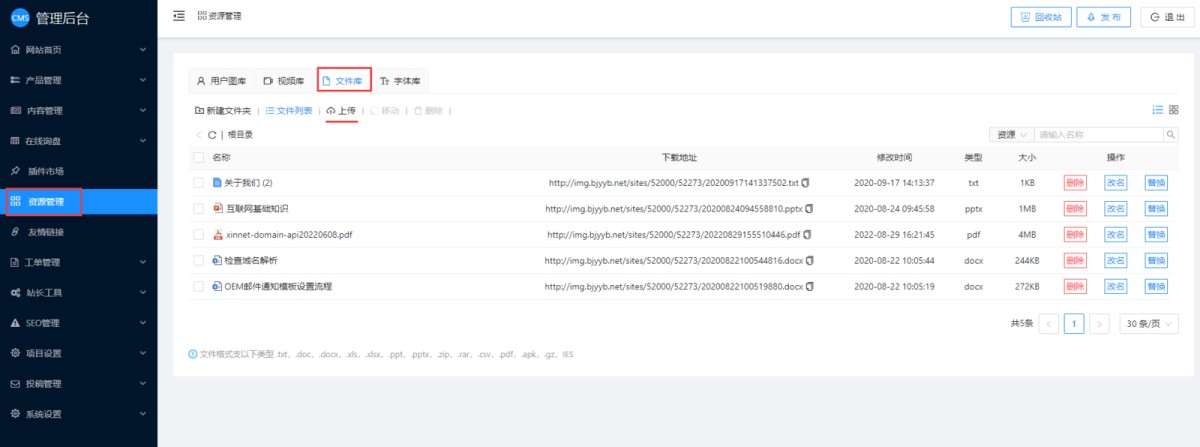
Task: Switch to the 视频库 tab
Action: pos(284,80)
